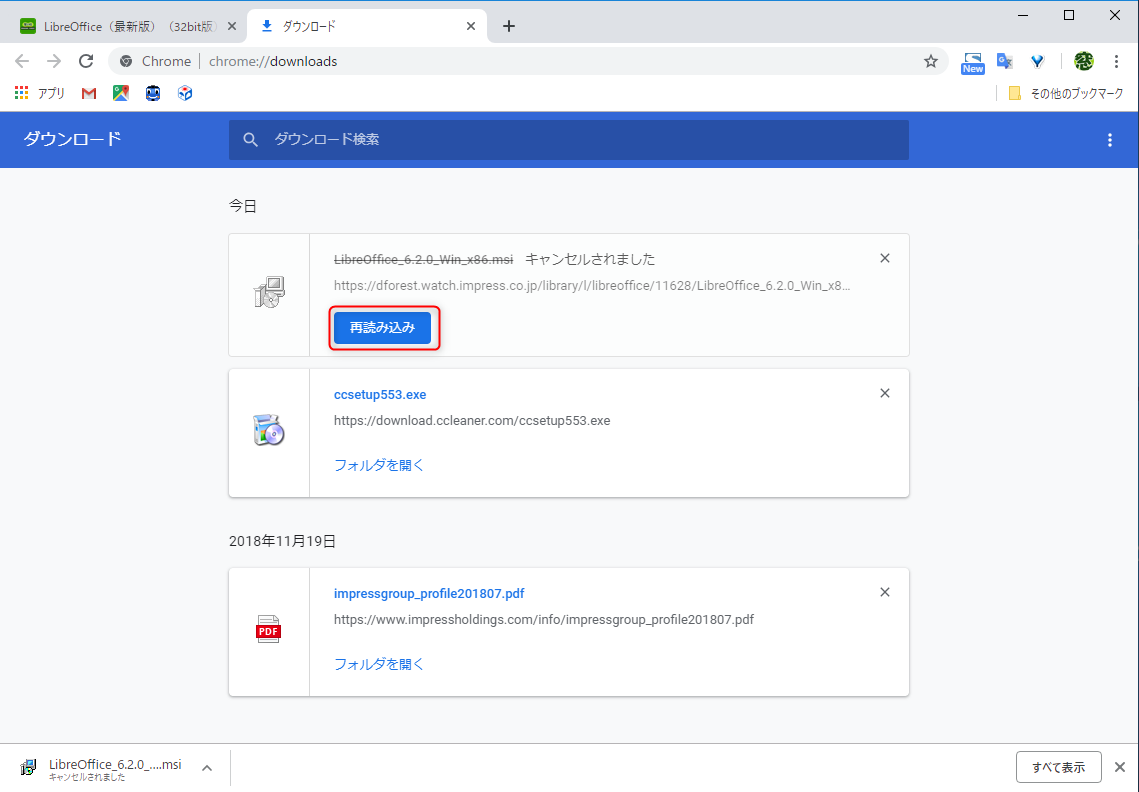This screenshot has height=792, width=1139.
Task: Bookmark this page with the star icon
Action: (x=930, y=61)
